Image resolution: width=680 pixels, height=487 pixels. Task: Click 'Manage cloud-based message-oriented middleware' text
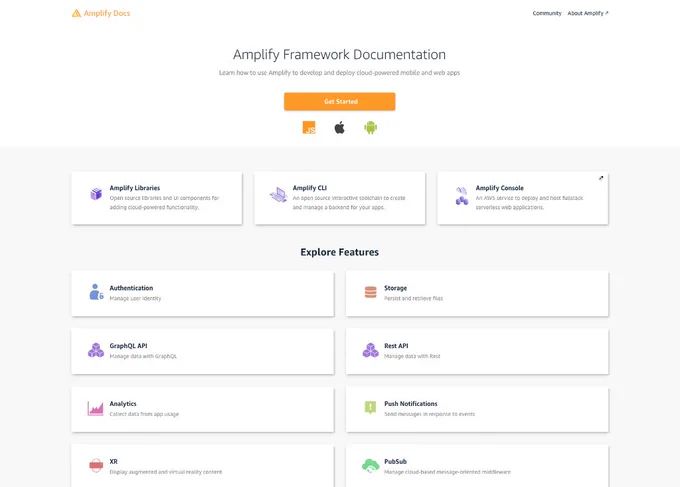tap(447, 472)
